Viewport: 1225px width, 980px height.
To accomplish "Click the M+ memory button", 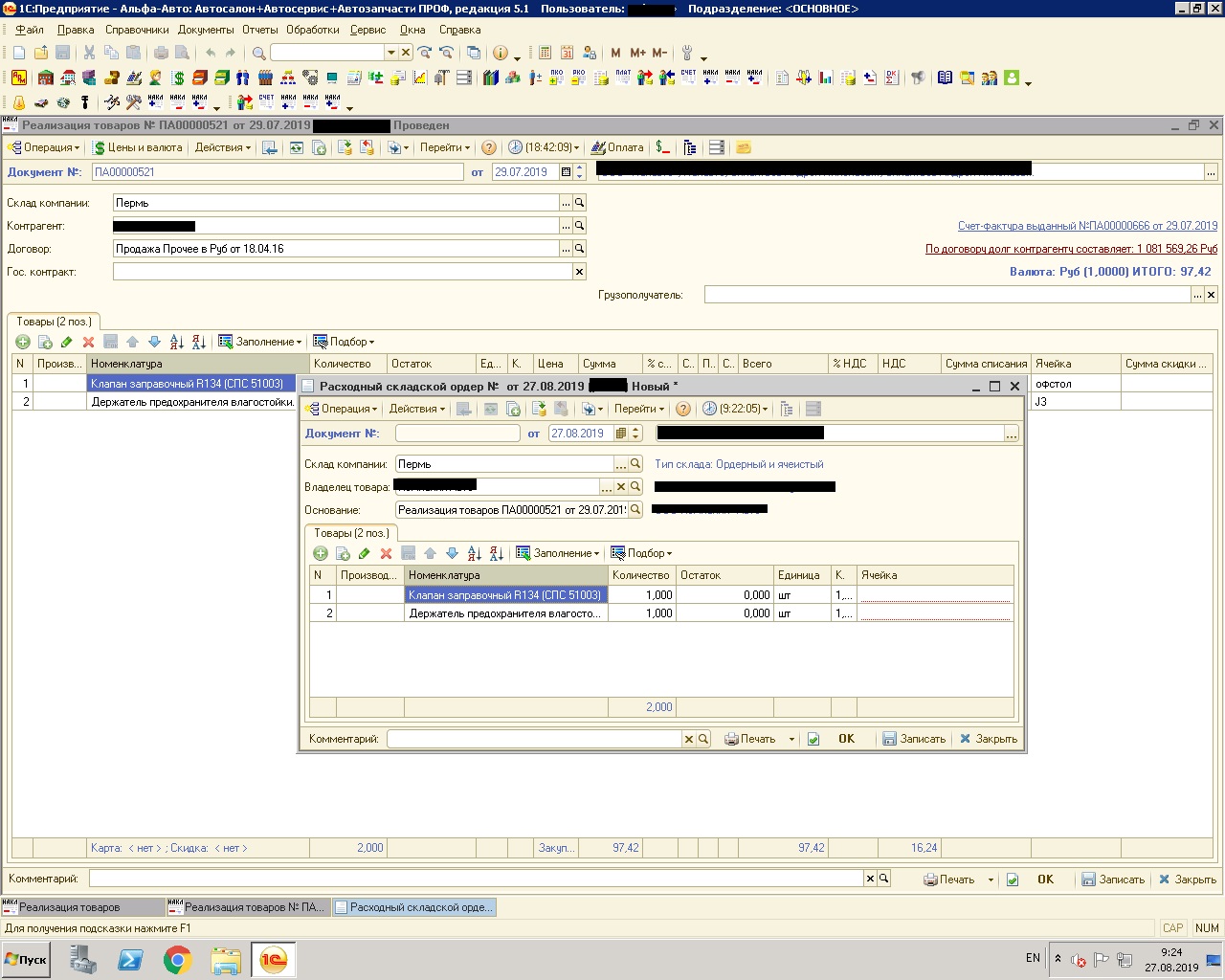I will click(x=638, y=53).
